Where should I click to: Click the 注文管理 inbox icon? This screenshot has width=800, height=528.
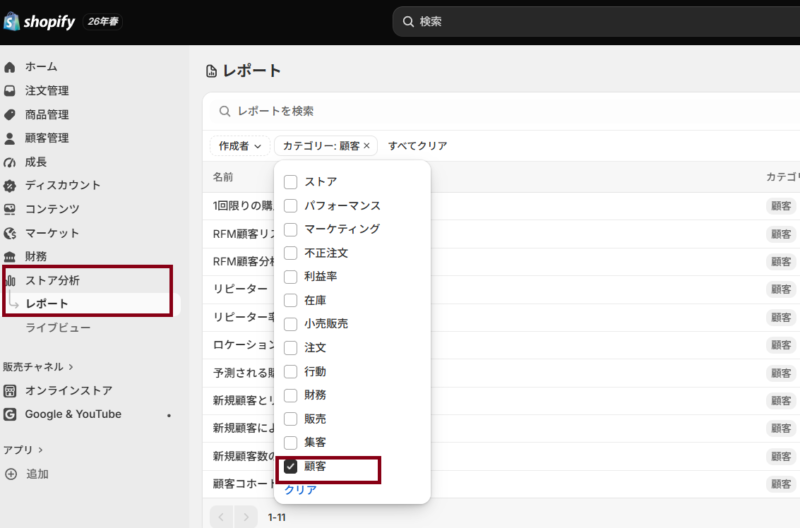click(10, 91)
